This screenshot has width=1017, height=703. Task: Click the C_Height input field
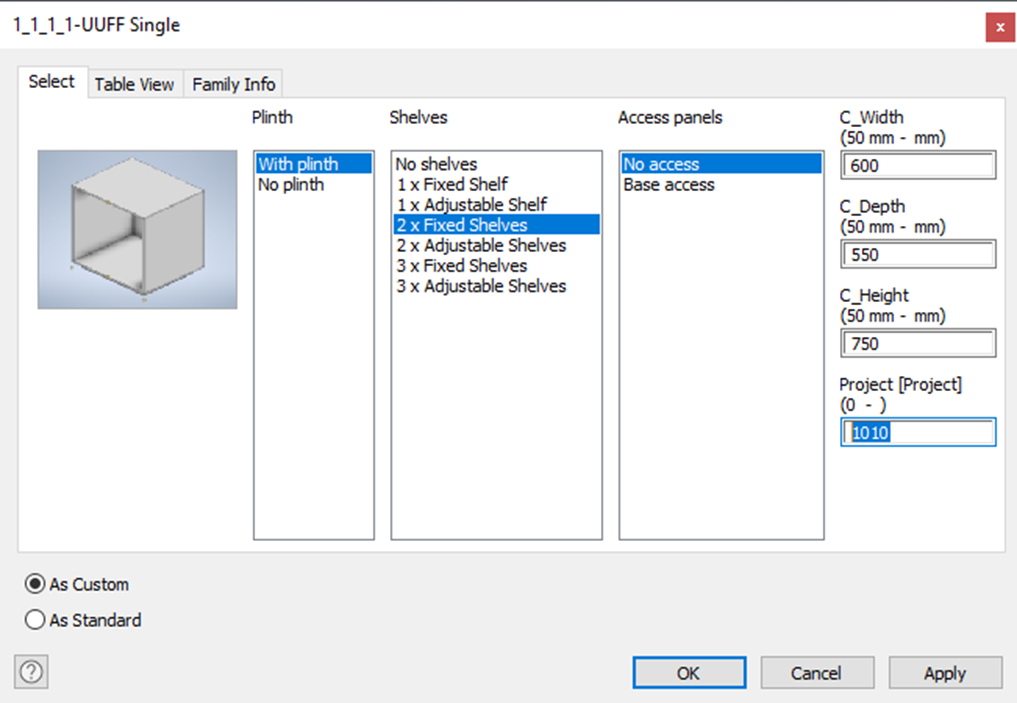click(917, 343)
